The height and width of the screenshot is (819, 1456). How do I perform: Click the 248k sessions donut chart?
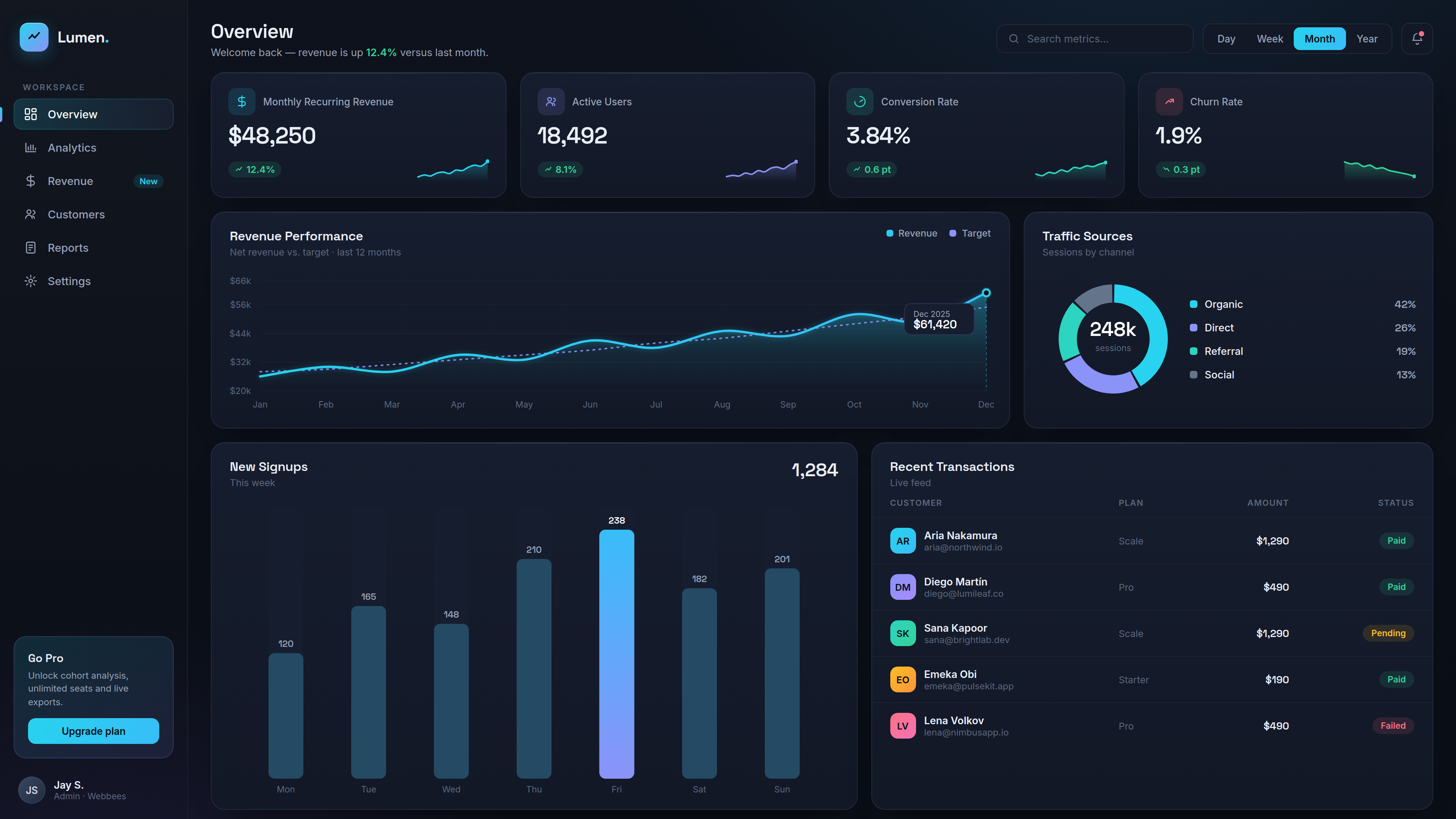point(1113,339)
